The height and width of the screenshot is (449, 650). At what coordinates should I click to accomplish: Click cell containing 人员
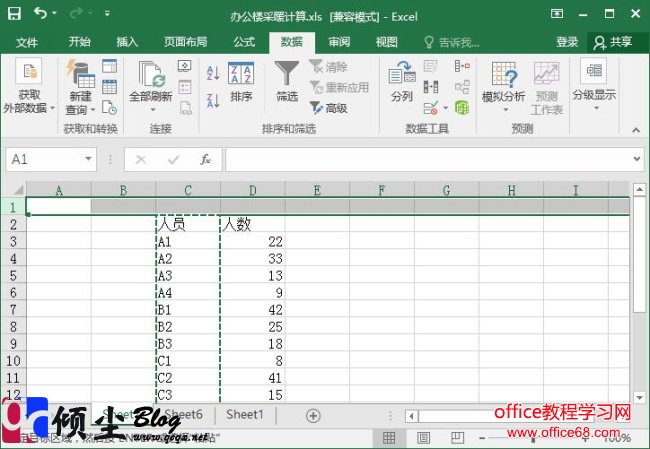point(188,224)
